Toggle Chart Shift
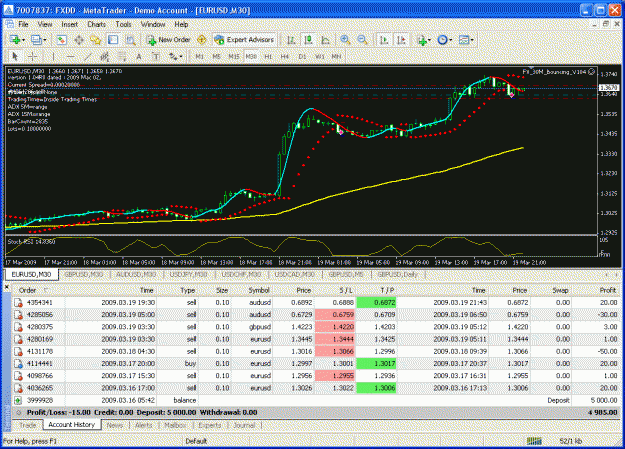 (x=401, y=40)
